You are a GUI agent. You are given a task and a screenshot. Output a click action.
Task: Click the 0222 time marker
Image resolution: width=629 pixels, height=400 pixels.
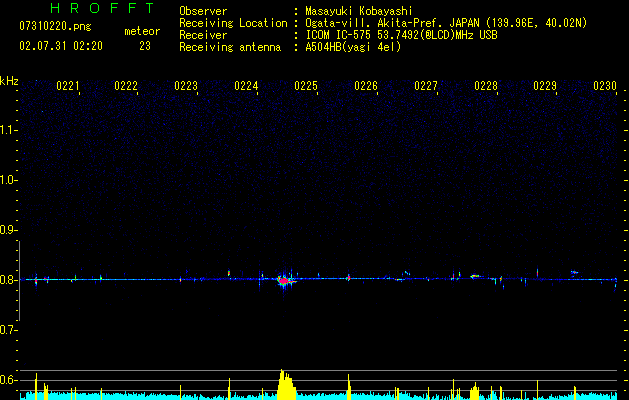(126, 86)
